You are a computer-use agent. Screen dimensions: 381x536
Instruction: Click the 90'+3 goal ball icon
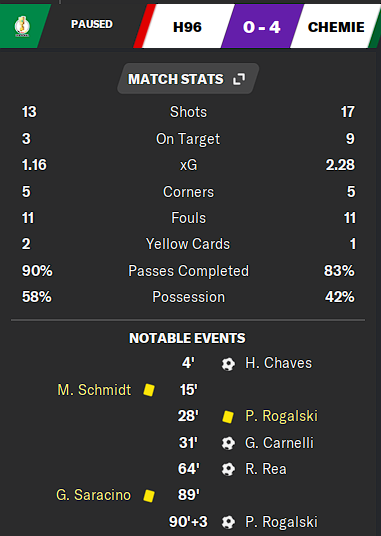tap(228, 522)
